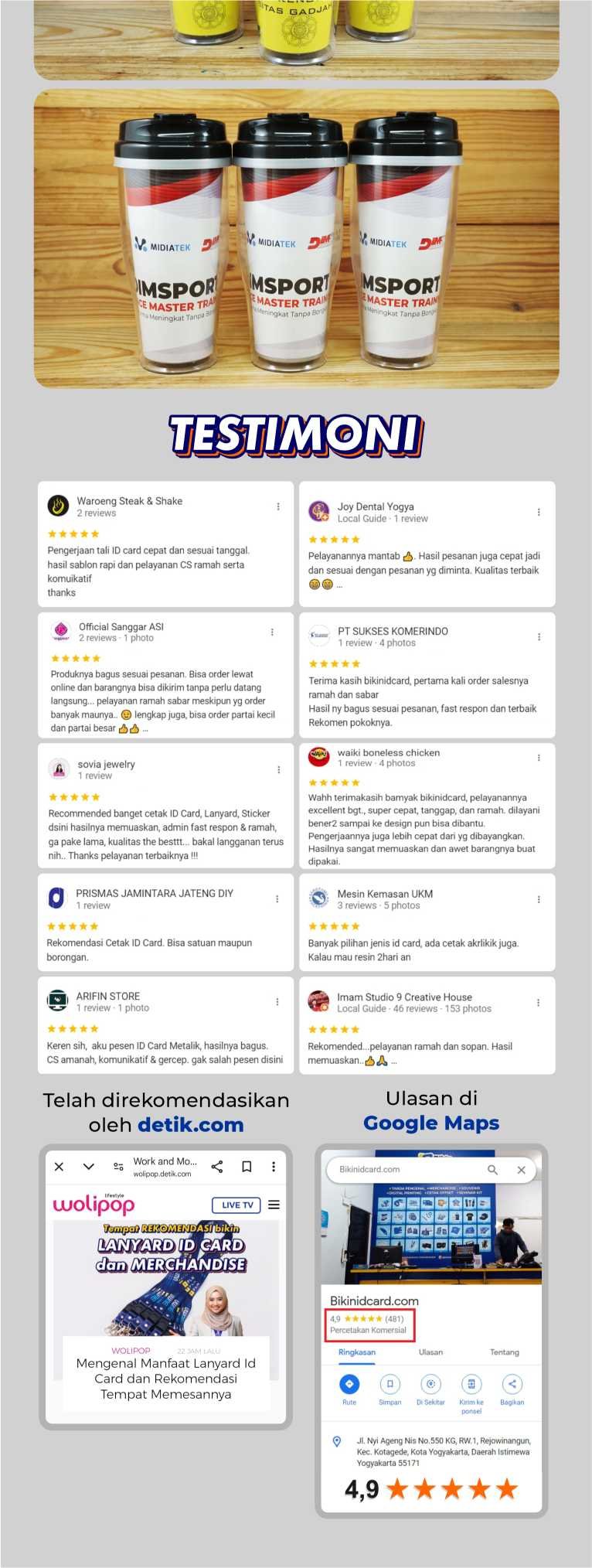This screenshot has width=592, height=1568.
Task: Switch to the Tentang tab
Action: point(504,1352)
